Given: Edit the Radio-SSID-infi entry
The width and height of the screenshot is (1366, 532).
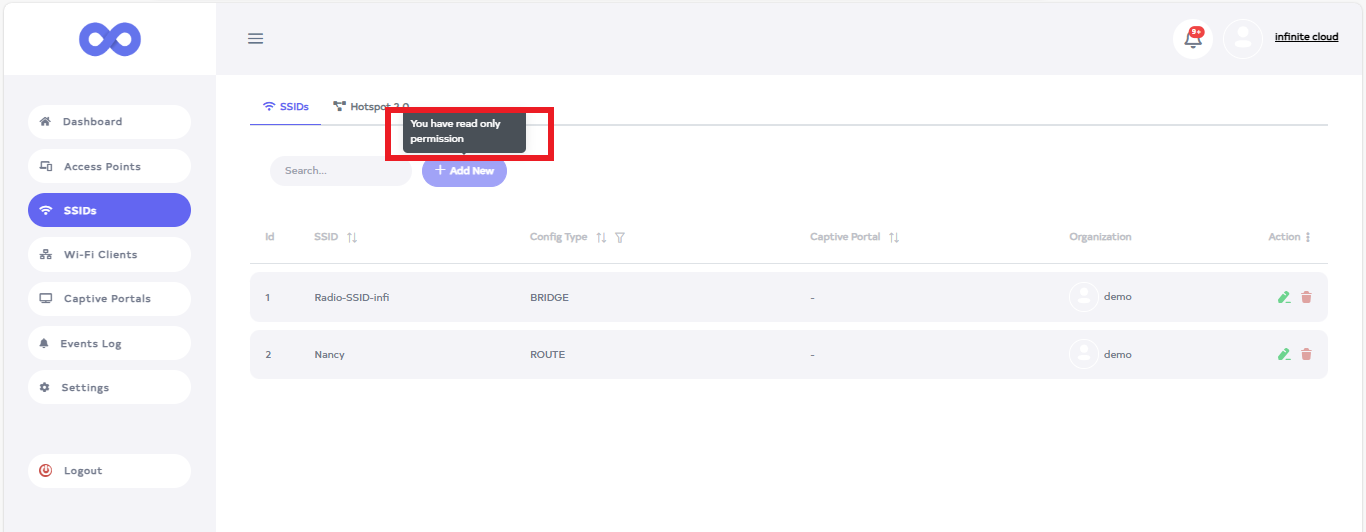Looking at the screenshot, I should coord(1283,297).
